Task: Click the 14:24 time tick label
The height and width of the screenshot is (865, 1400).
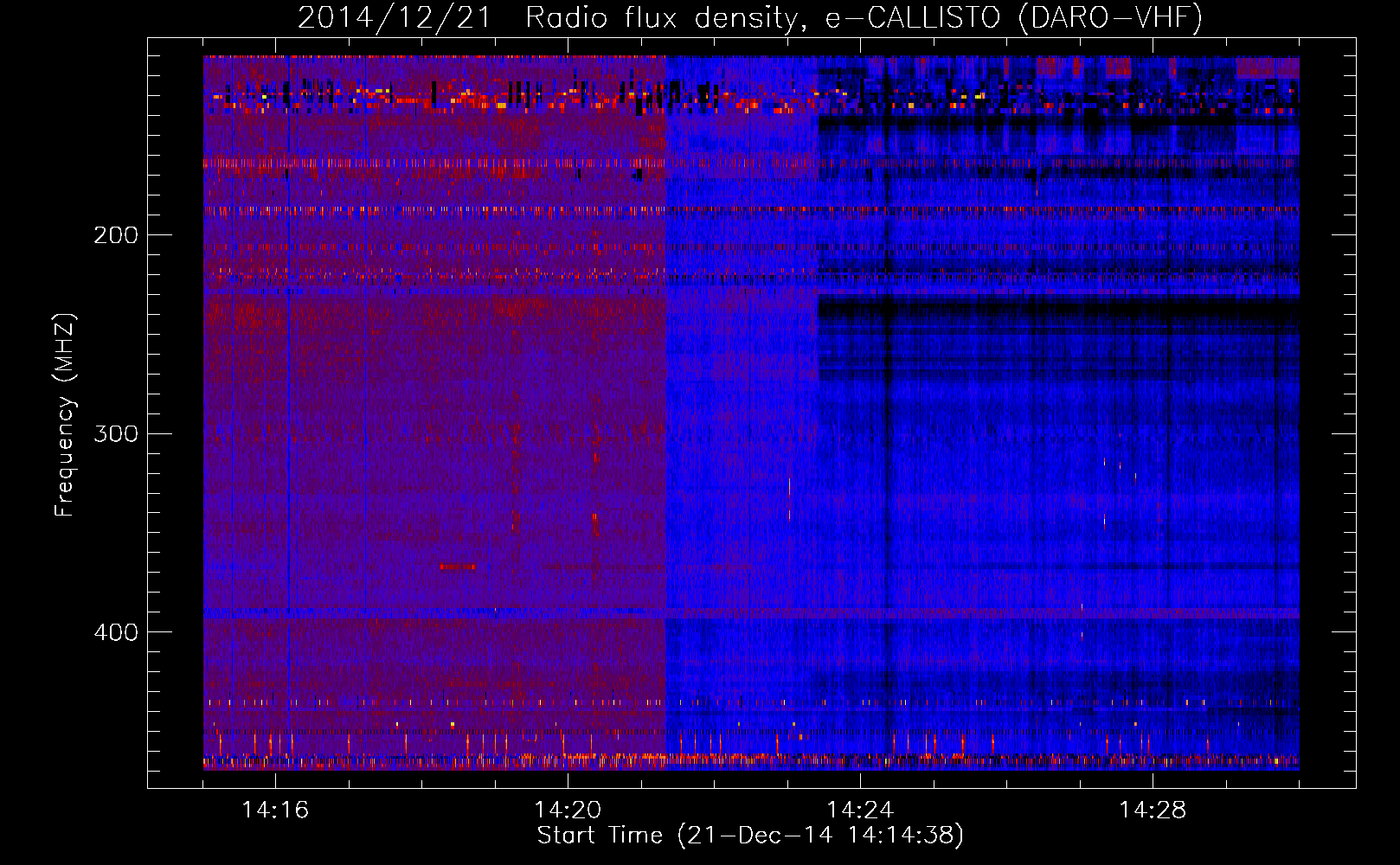Action: pyautogui.click(x=860, y=811)
